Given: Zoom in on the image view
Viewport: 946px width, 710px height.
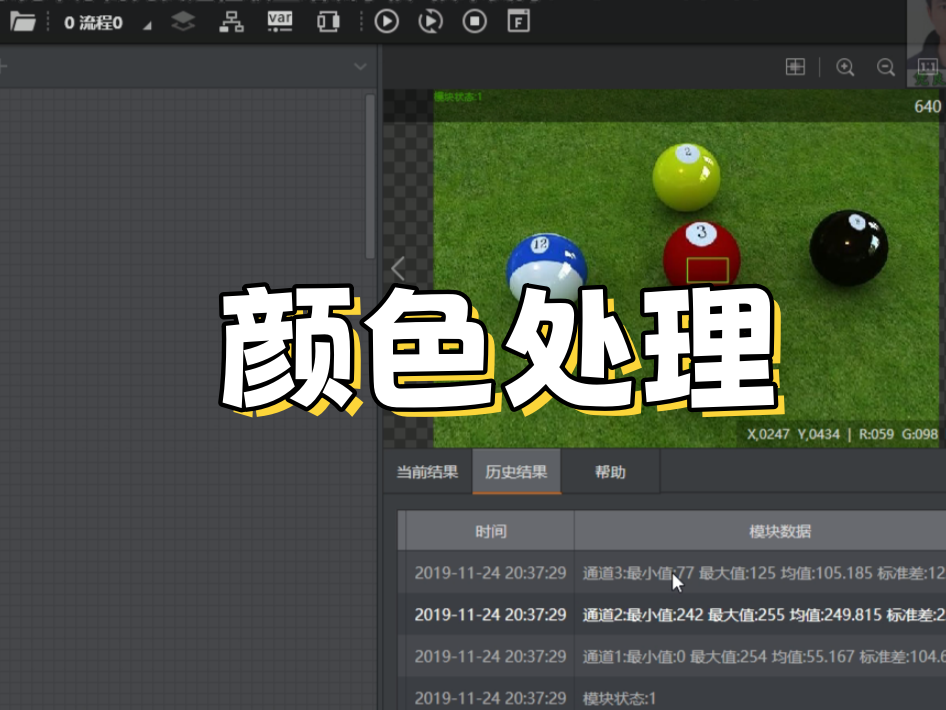Looking at the screenshot, I should [x=845, y=67].
